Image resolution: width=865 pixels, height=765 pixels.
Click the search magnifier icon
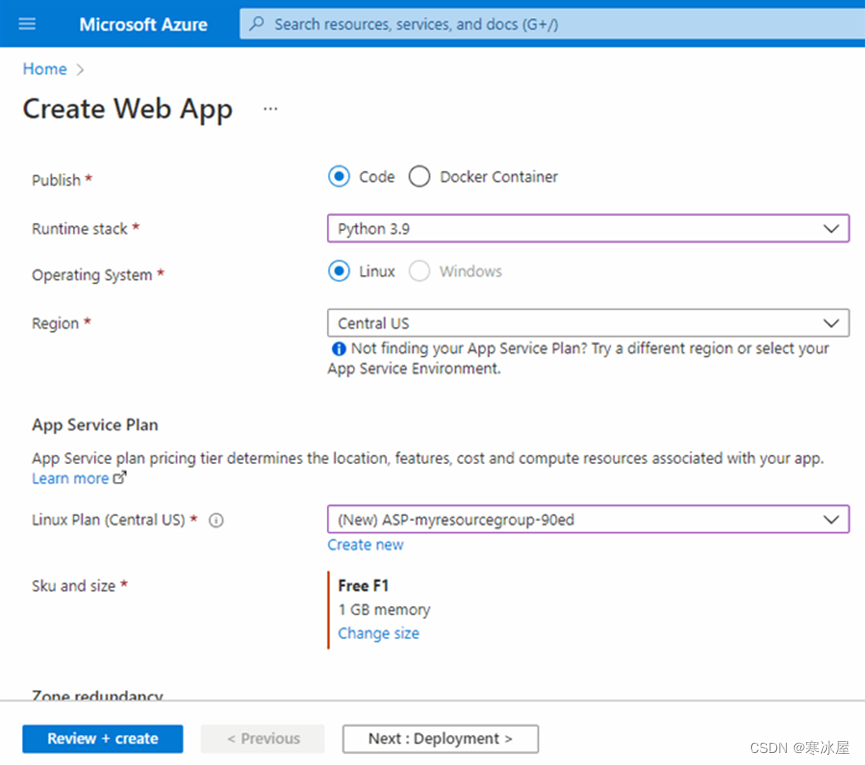pyautogui.click(x=256, y=24)
